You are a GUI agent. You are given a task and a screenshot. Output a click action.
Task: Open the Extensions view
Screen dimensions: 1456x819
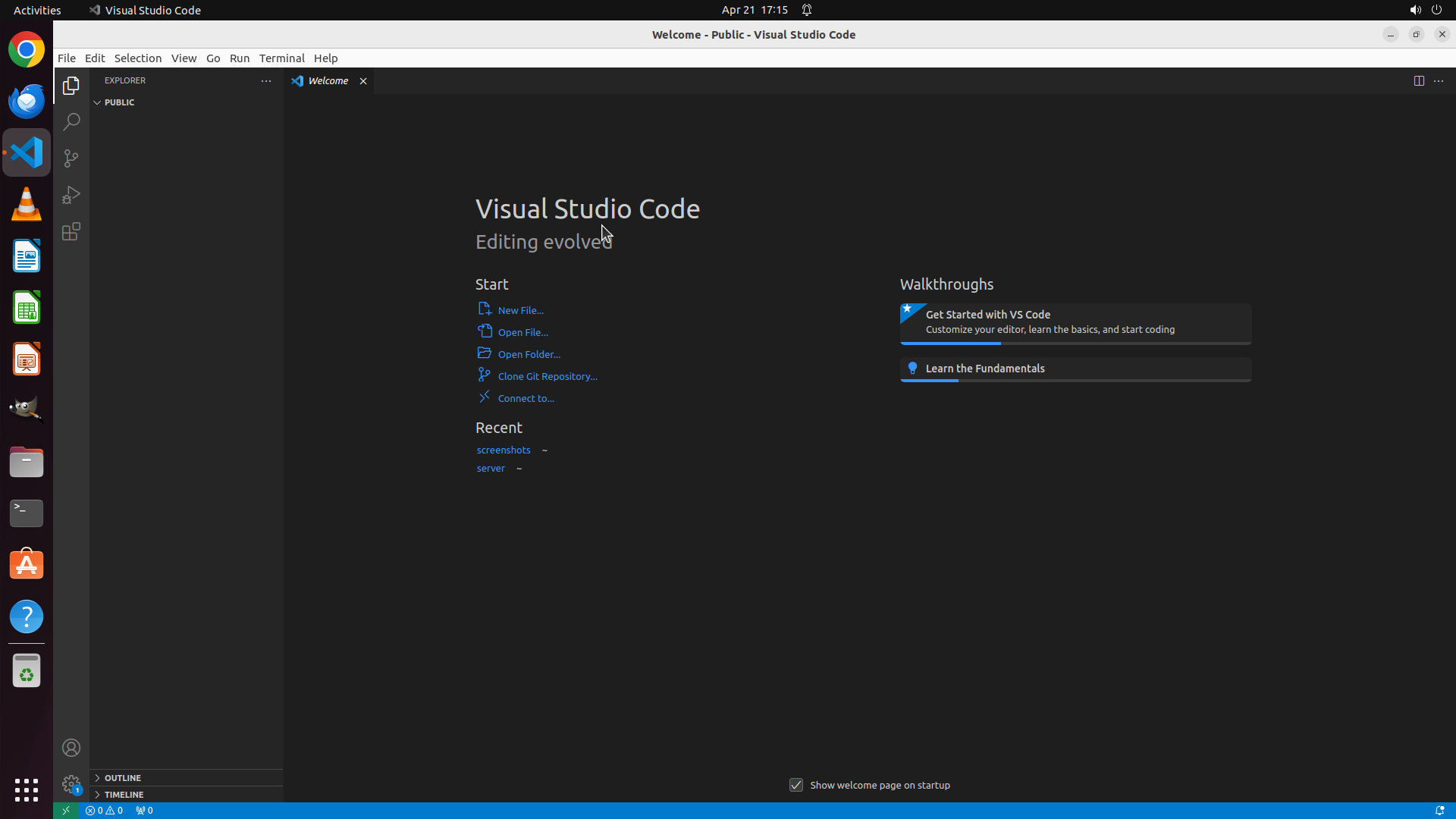tap(71, 231)
